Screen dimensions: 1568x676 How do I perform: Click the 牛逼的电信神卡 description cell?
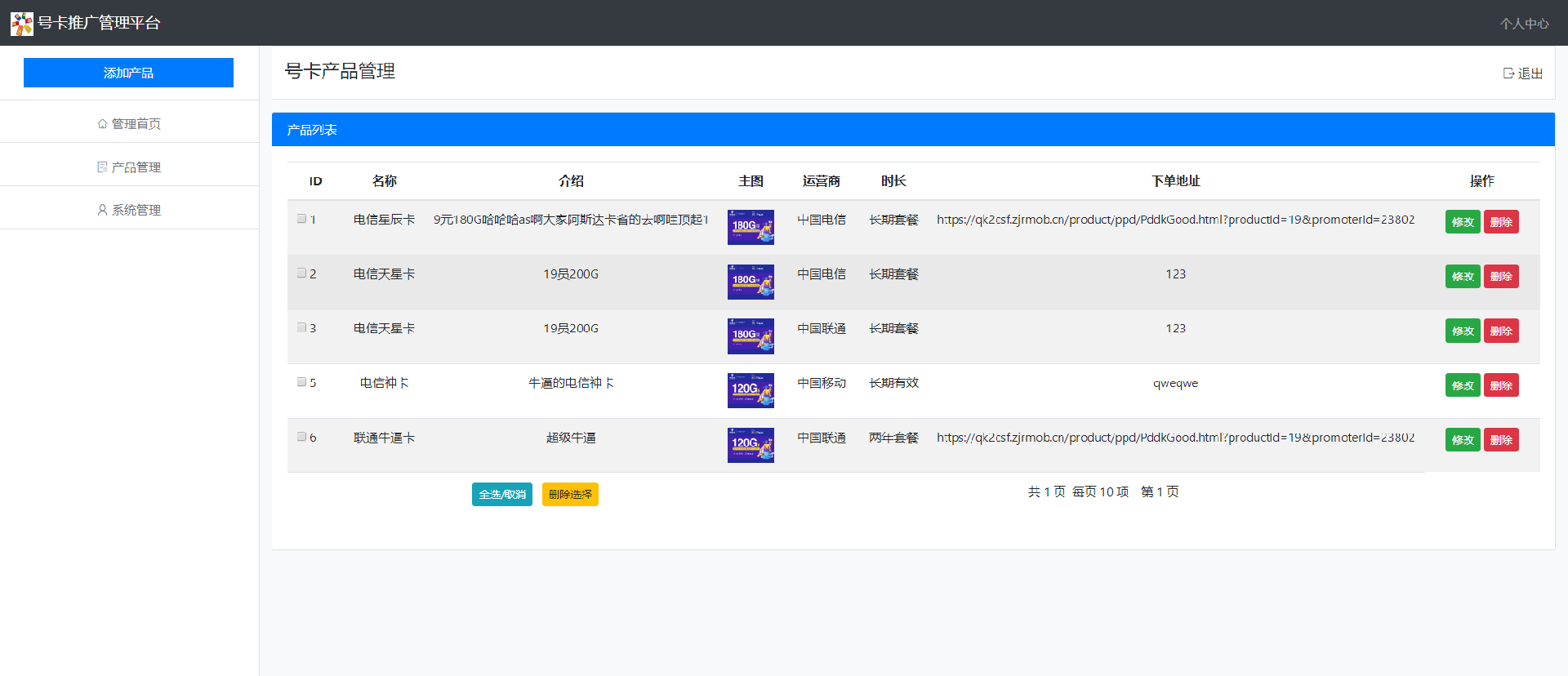[571, 383]
